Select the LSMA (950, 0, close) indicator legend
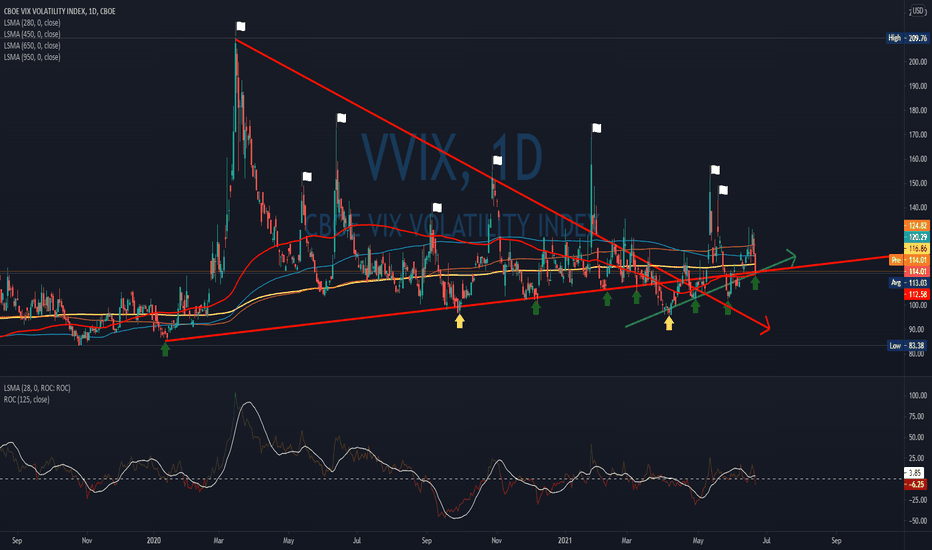This screenshot has height=550, width=932. click(x=32, y=57)
